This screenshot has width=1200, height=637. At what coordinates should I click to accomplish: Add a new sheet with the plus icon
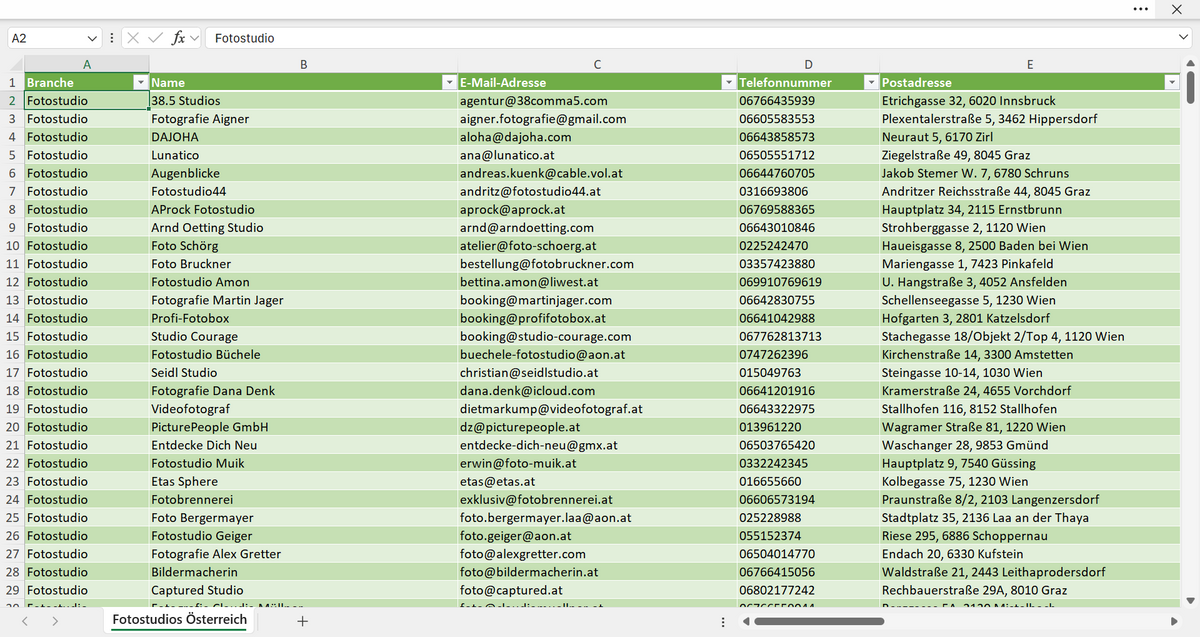pos(302,621)
